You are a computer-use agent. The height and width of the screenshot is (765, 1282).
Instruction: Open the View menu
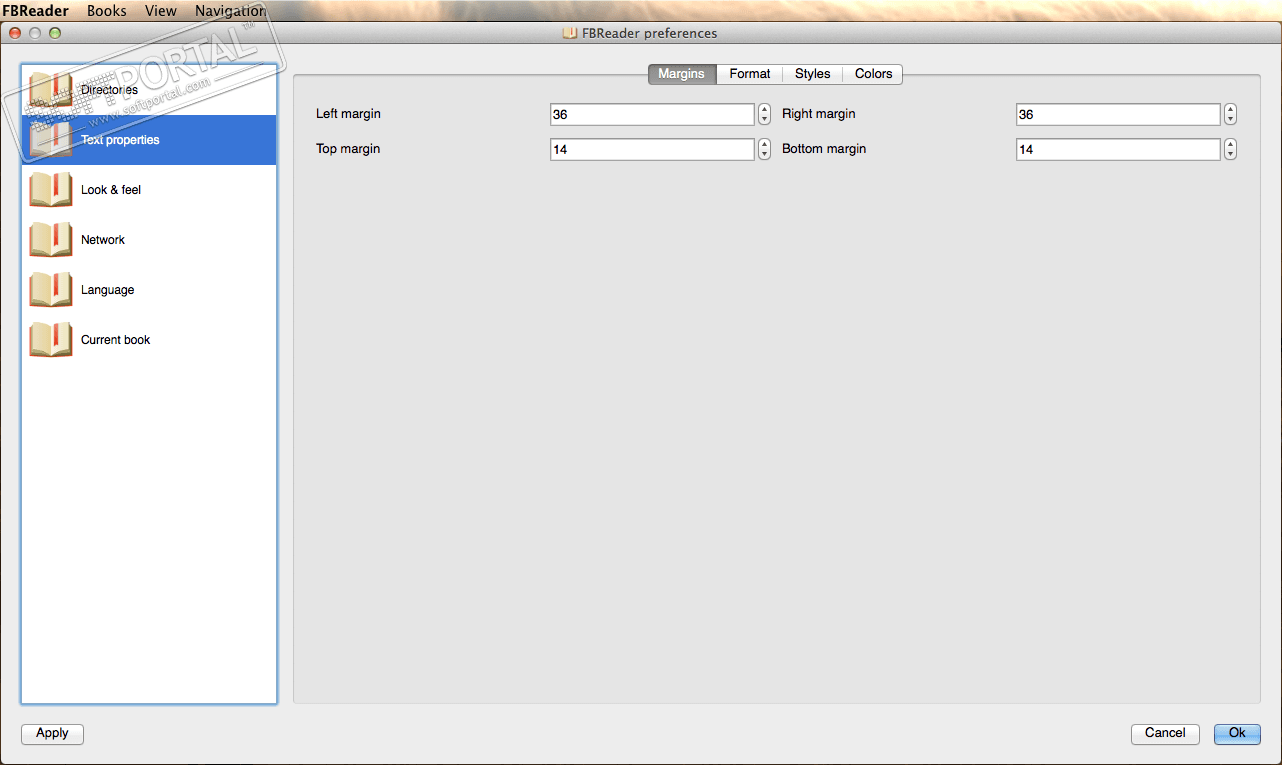pyautogui.click(x=161, y=11)
